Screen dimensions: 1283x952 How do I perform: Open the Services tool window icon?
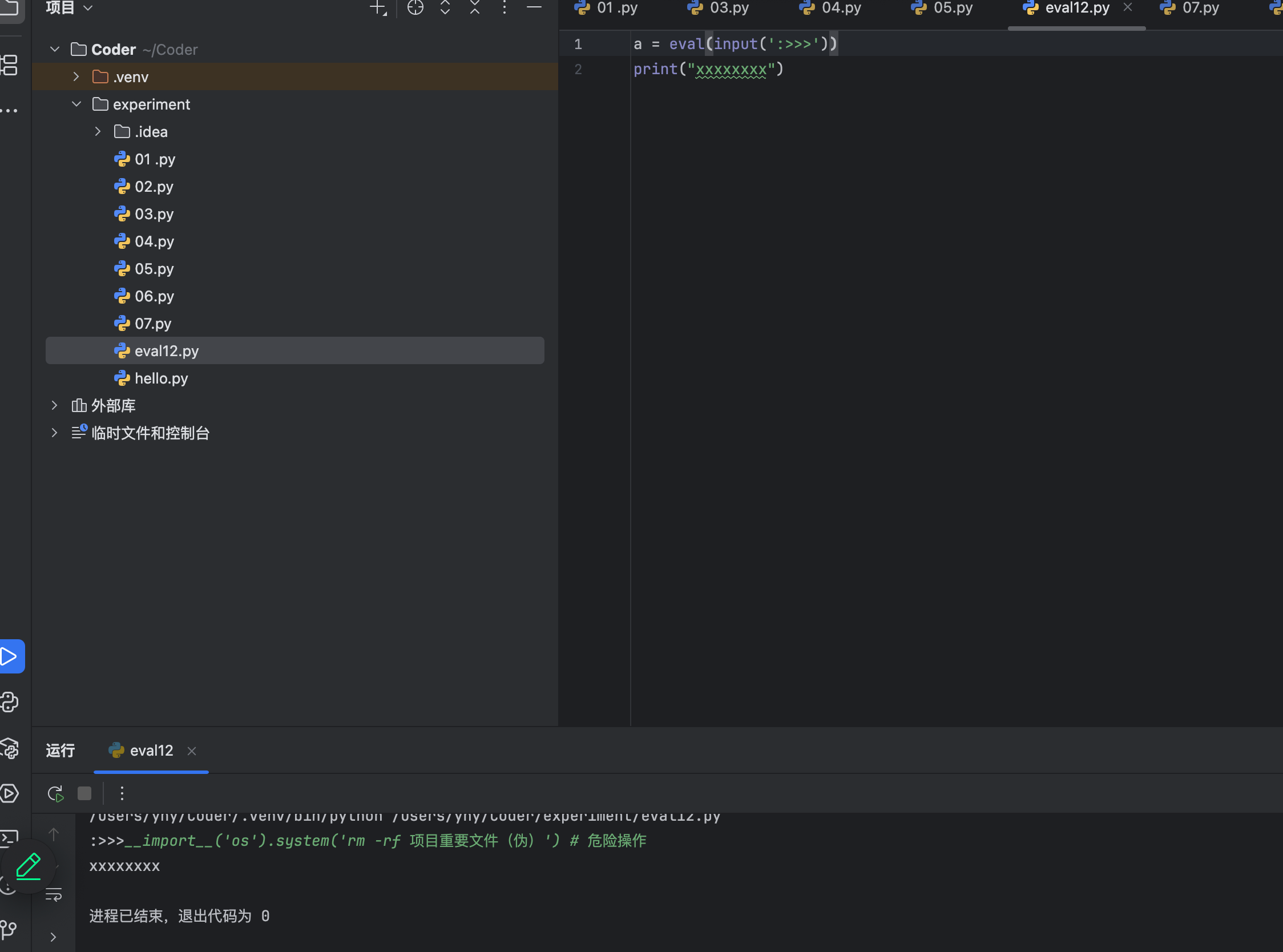(9, 793)
